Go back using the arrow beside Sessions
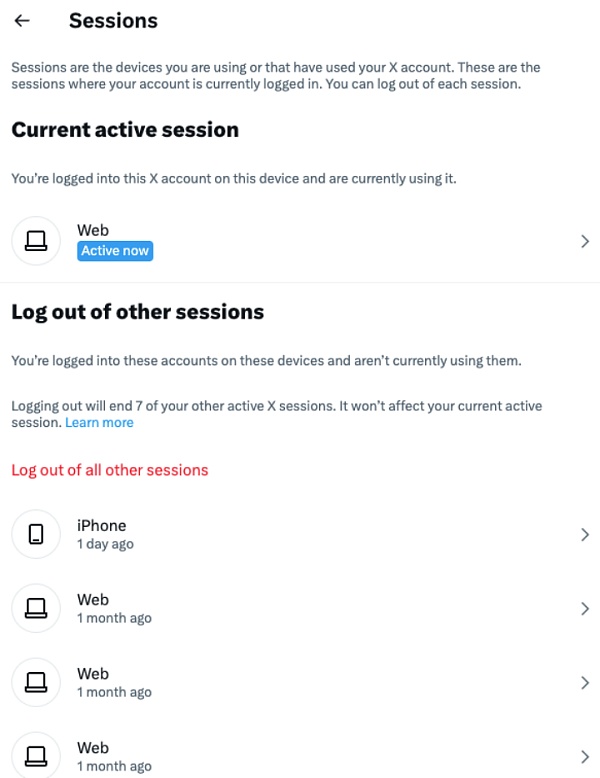The height and width of the screenshot is (778, 600). click(22, 21)
